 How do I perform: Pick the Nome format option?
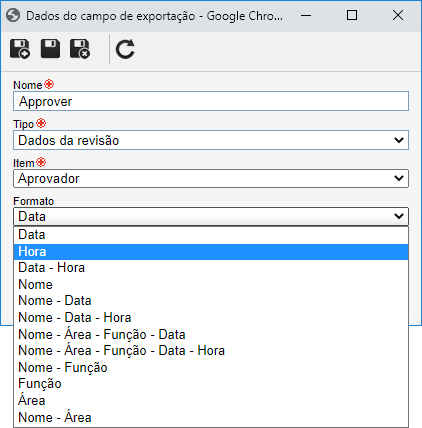(211, 284)
